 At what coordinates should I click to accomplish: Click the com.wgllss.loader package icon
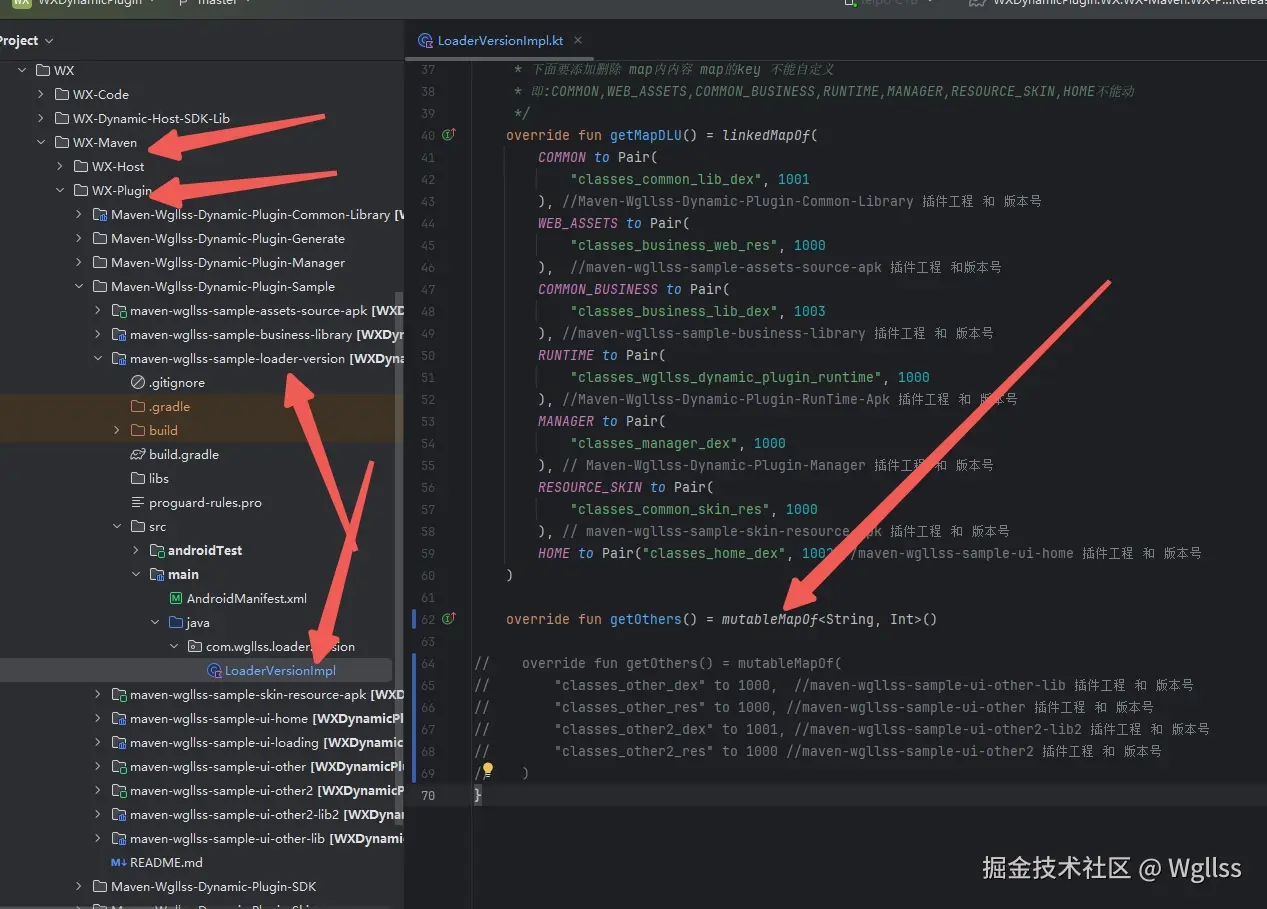pyautogui.click(x=195, y=647)
